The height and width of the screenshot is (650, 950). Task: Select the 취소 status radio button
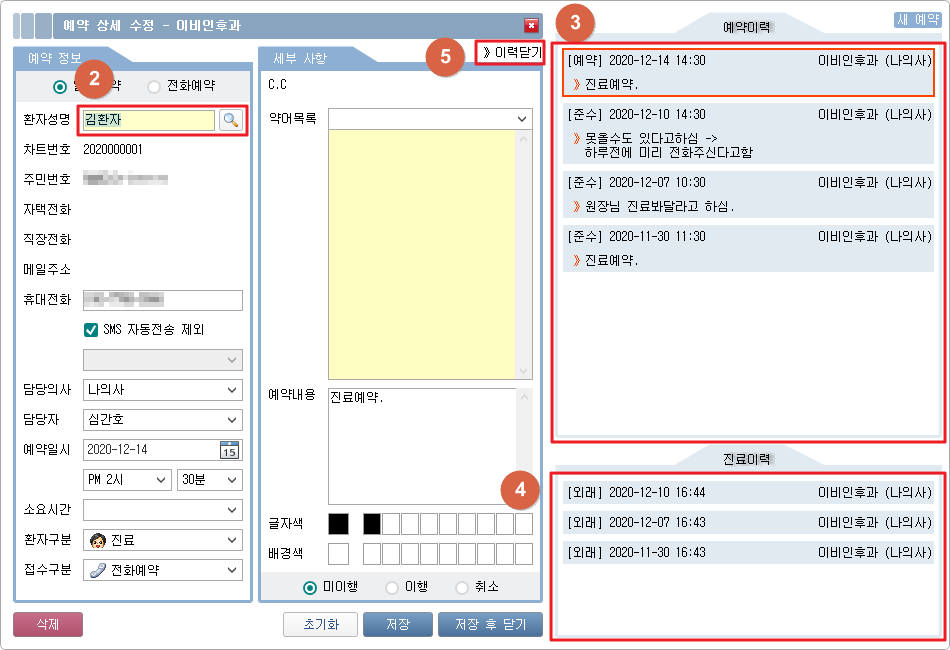(462, 587)
